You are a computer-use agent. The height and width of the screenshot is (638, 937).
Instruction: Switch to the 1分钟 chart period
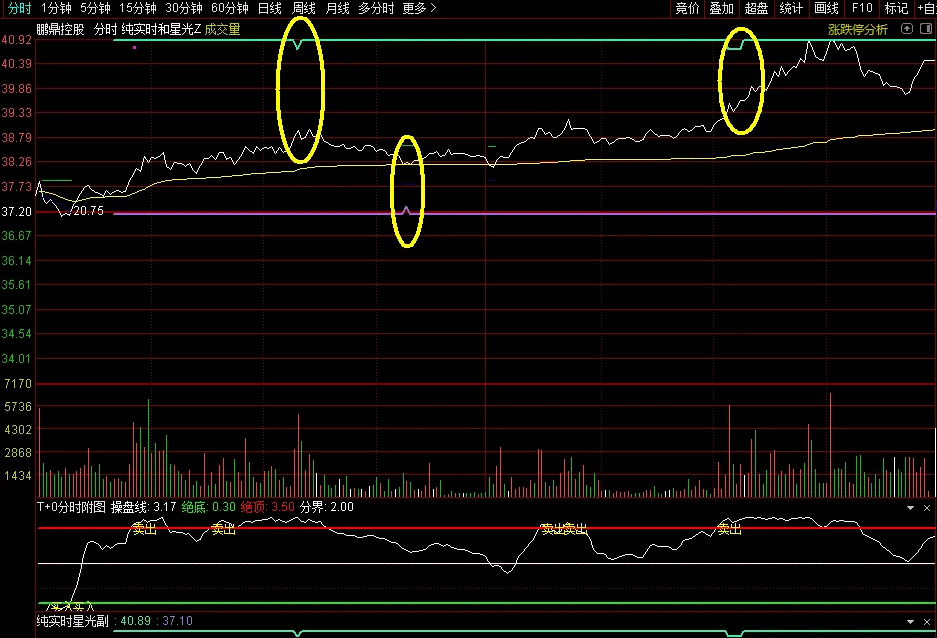coord(56,9)
